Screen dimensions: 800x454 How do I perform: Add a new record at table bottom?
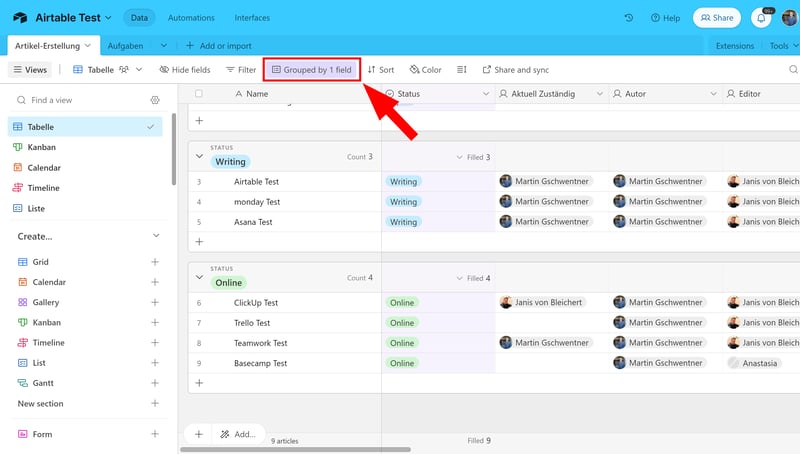[x=199, y=434]
